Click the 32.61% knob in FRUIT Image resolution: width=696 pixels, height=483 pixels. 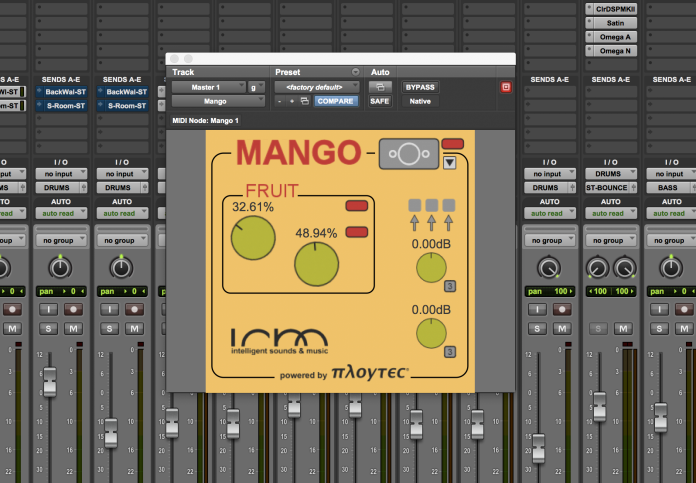[x=253, y=238]
